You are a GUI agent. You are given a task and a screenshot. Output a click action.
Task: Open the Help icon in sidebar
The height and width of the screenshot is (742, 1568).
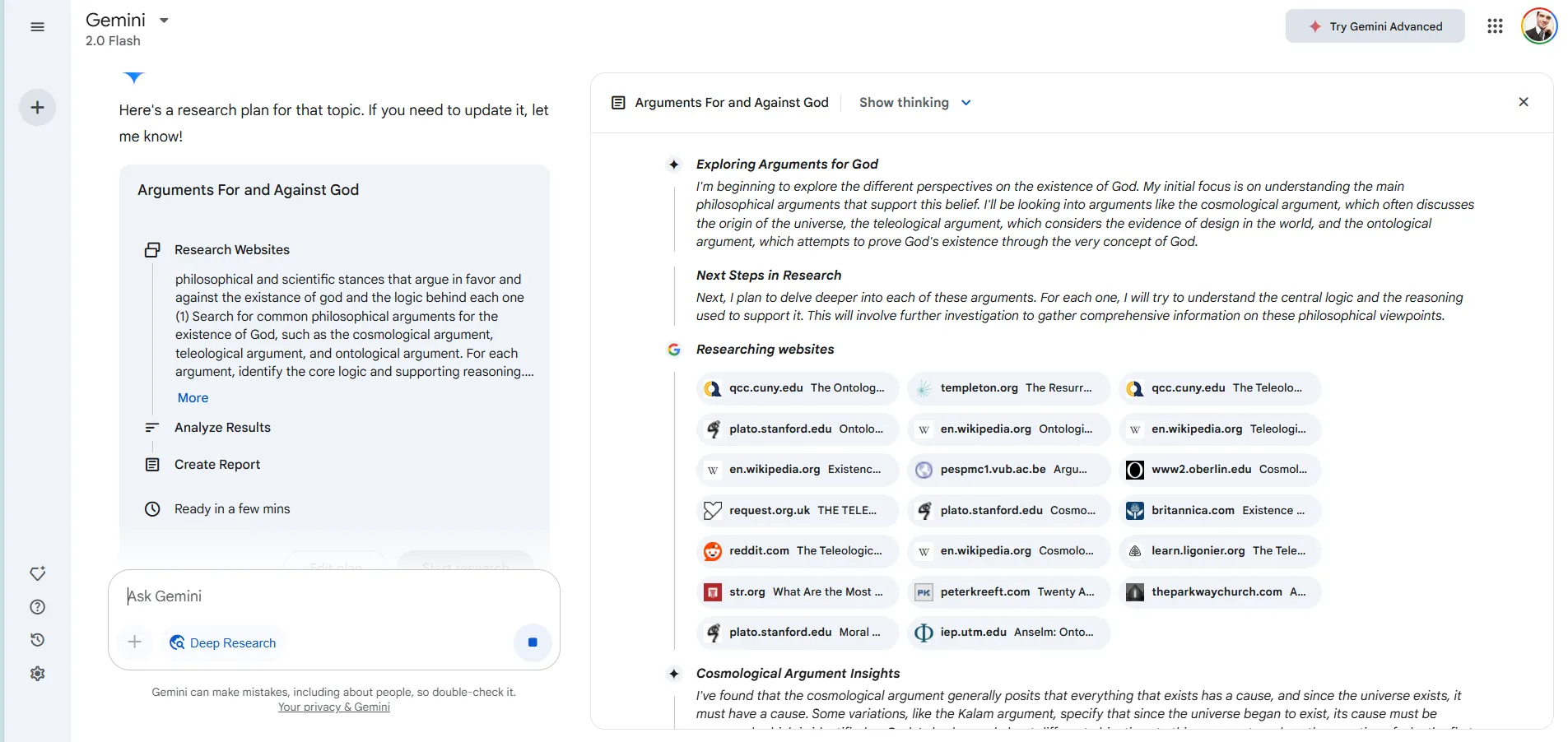(37, 607)
